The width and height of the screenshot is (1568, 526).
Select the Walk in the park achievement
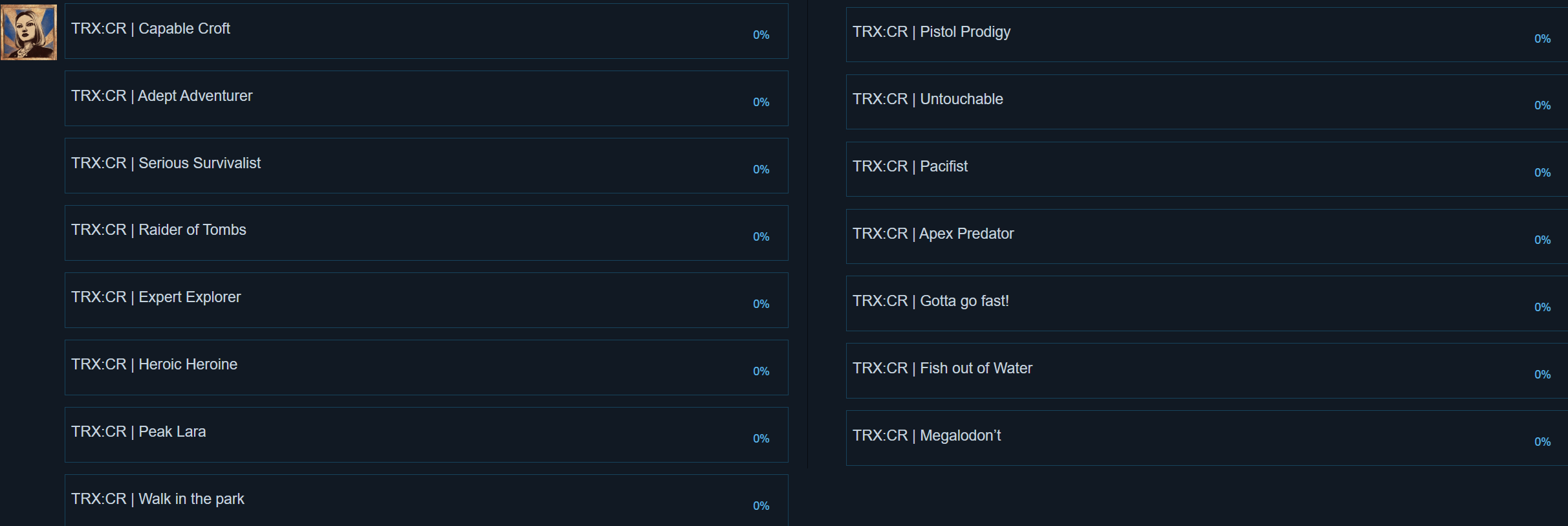pyautogui.click(x=158, y=499)
